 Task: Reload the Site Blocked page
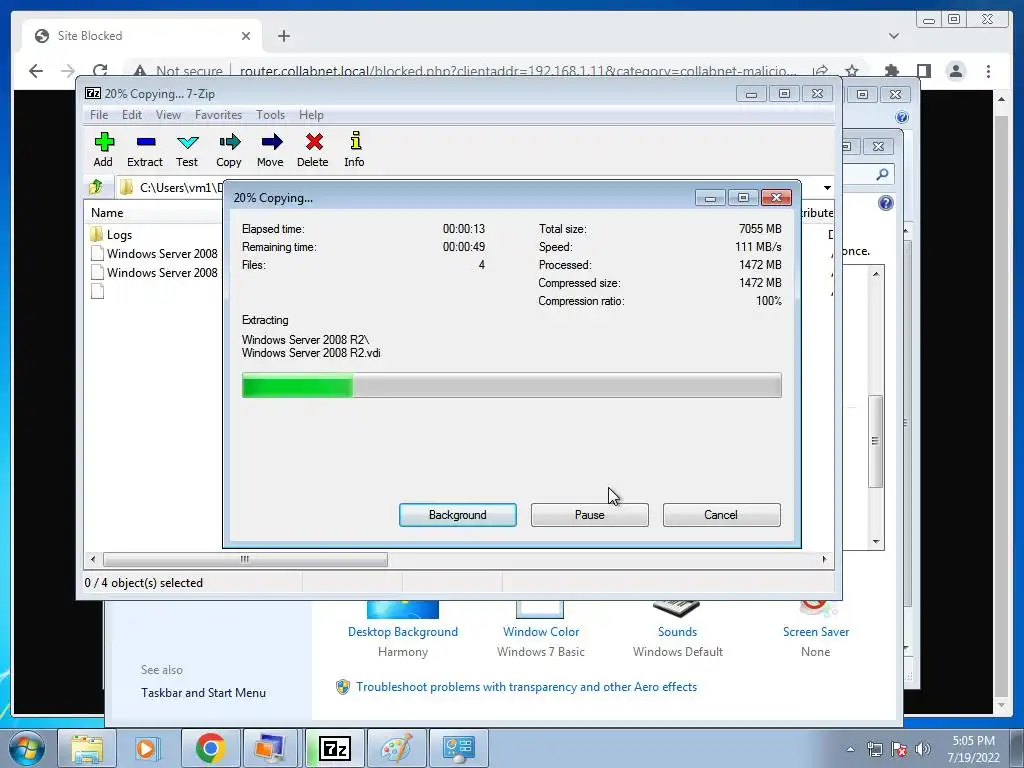[x=100, y=71]
